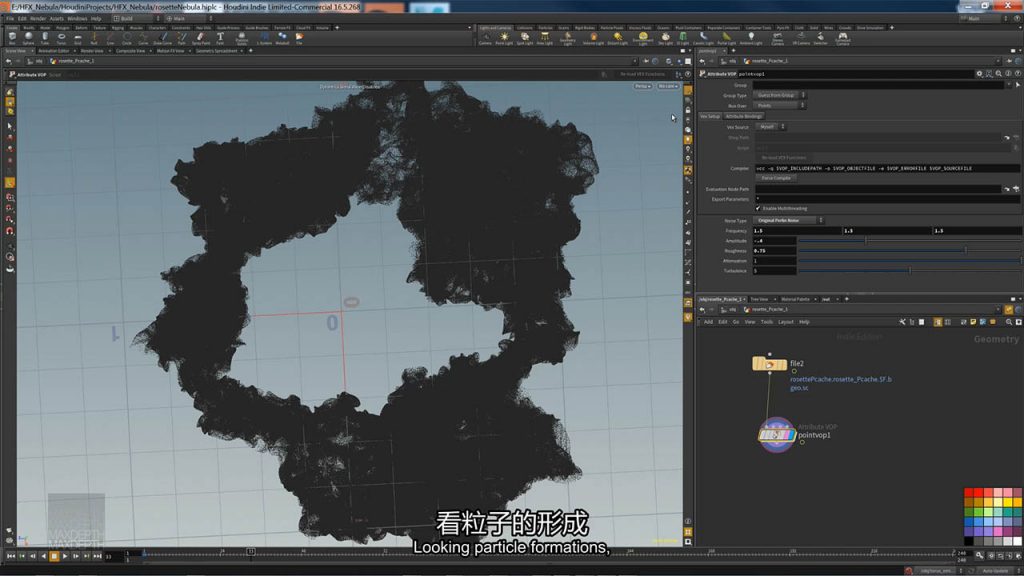Open the Build desktop dropdown
The height and width of the screenshot is (576, 1024).
pyautogui.click(x=136, y=18)
